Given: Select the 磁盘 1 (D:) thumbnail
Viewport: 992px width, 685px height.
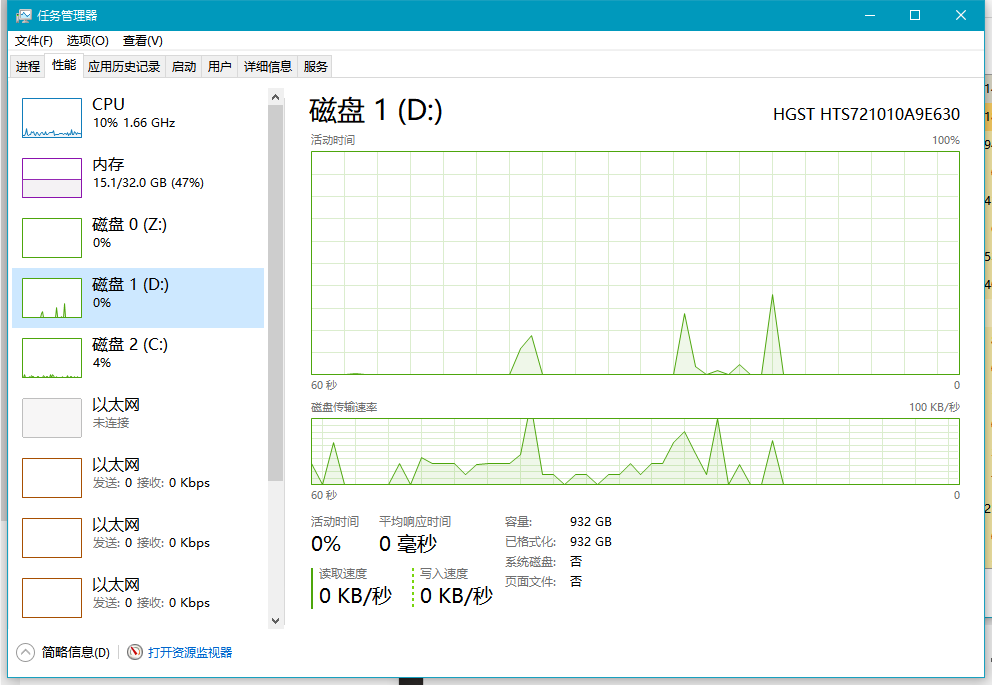Looking at the screenshot, I should (52, 298).
